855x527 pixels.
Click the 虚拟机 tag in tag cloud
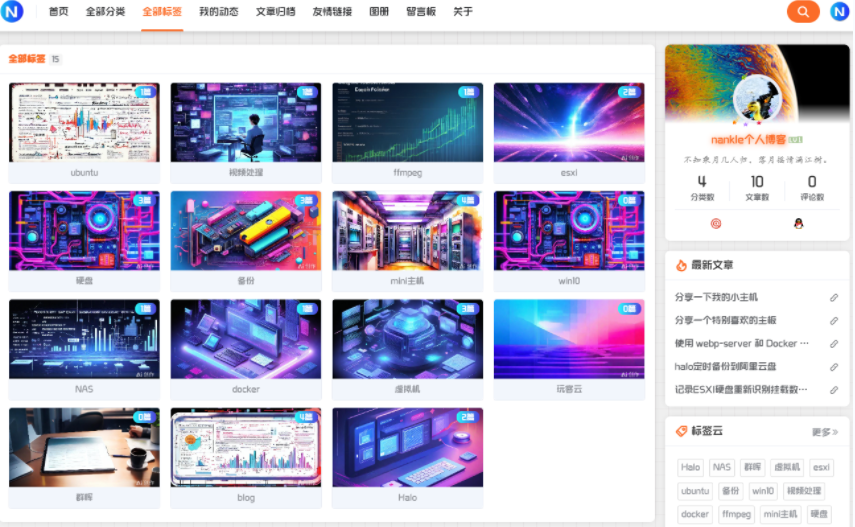tap(787, 467)
